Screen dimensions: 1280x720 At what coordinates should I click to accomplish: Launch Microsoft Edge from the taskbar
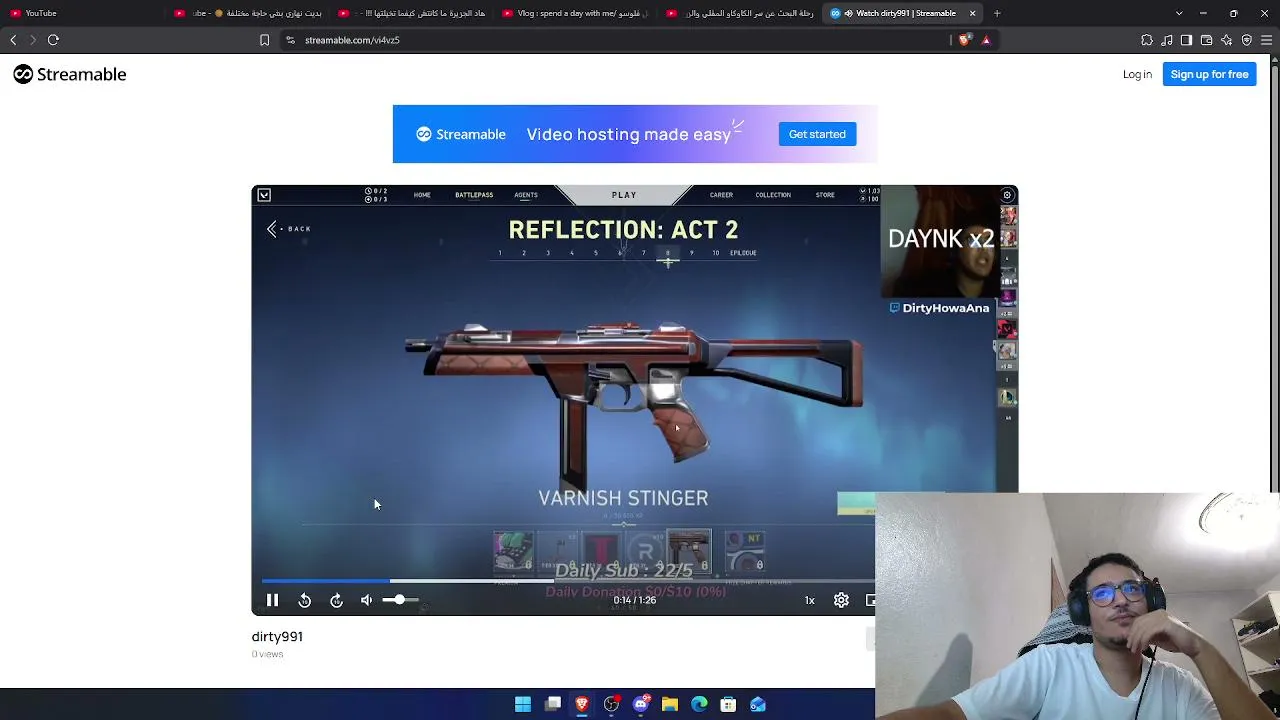(x=699, y=705)
